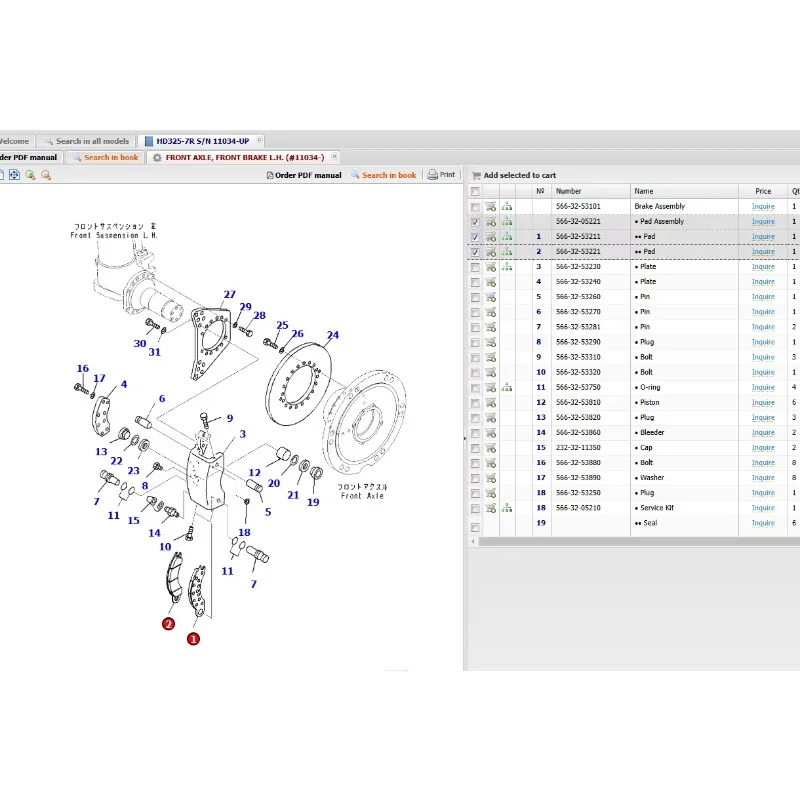Open structure tree icon for part 566-32-53230
Screen dimensions: 800x800
click(507, 267)
